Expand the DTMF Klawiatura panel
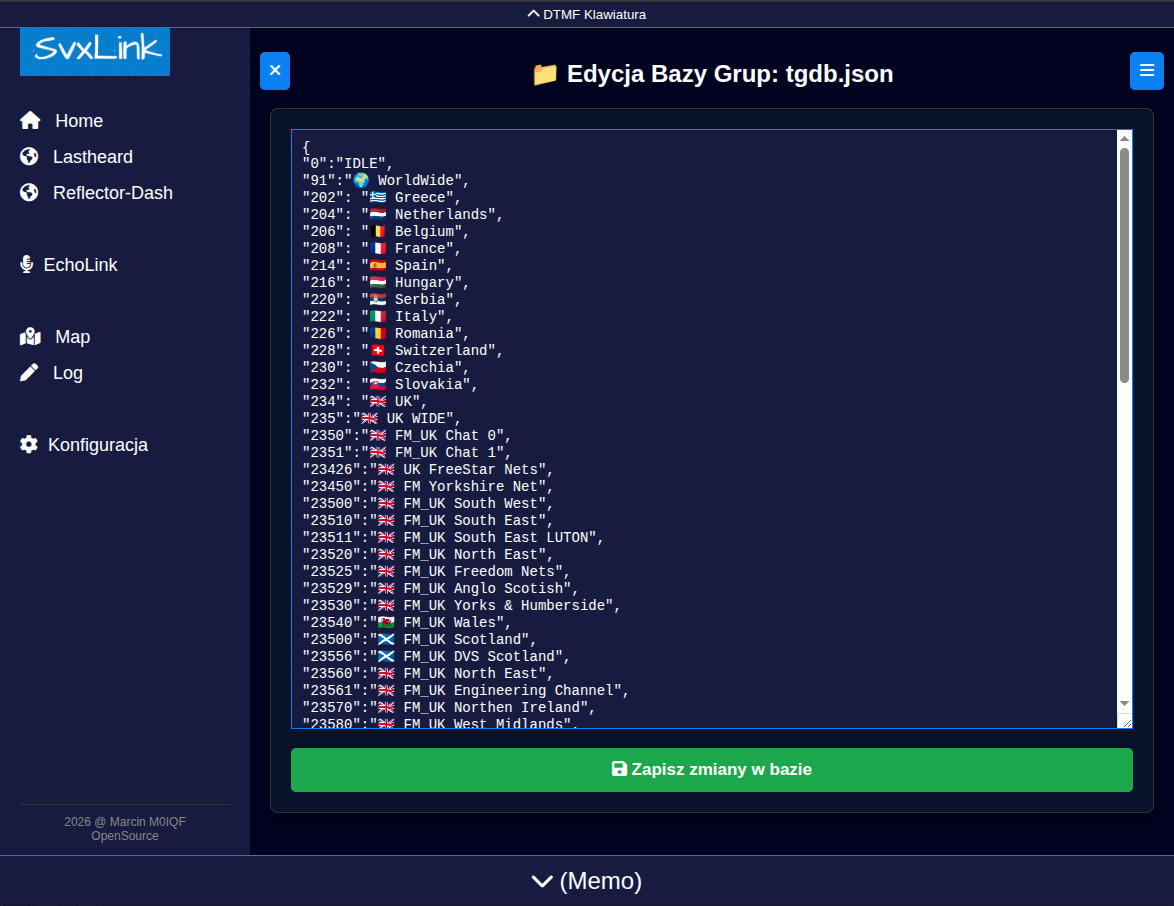 tap(587, 14)
